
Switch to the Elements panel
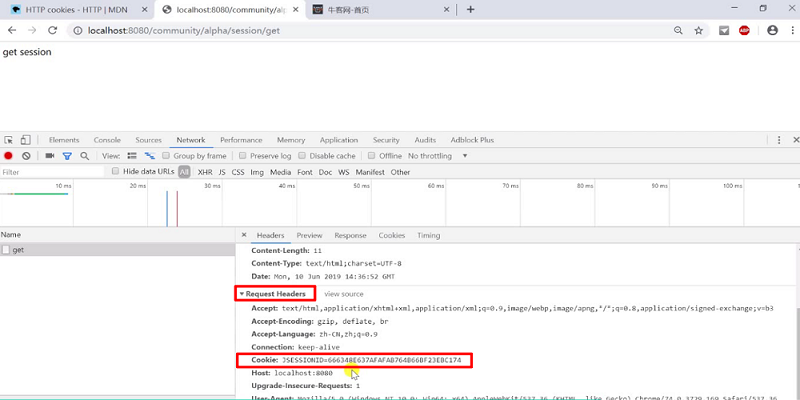tap(64, 140)
